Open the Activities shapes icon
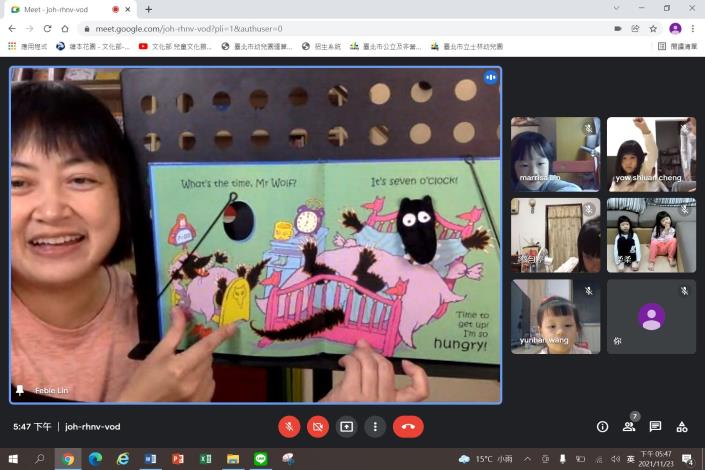 coord(682,426)
